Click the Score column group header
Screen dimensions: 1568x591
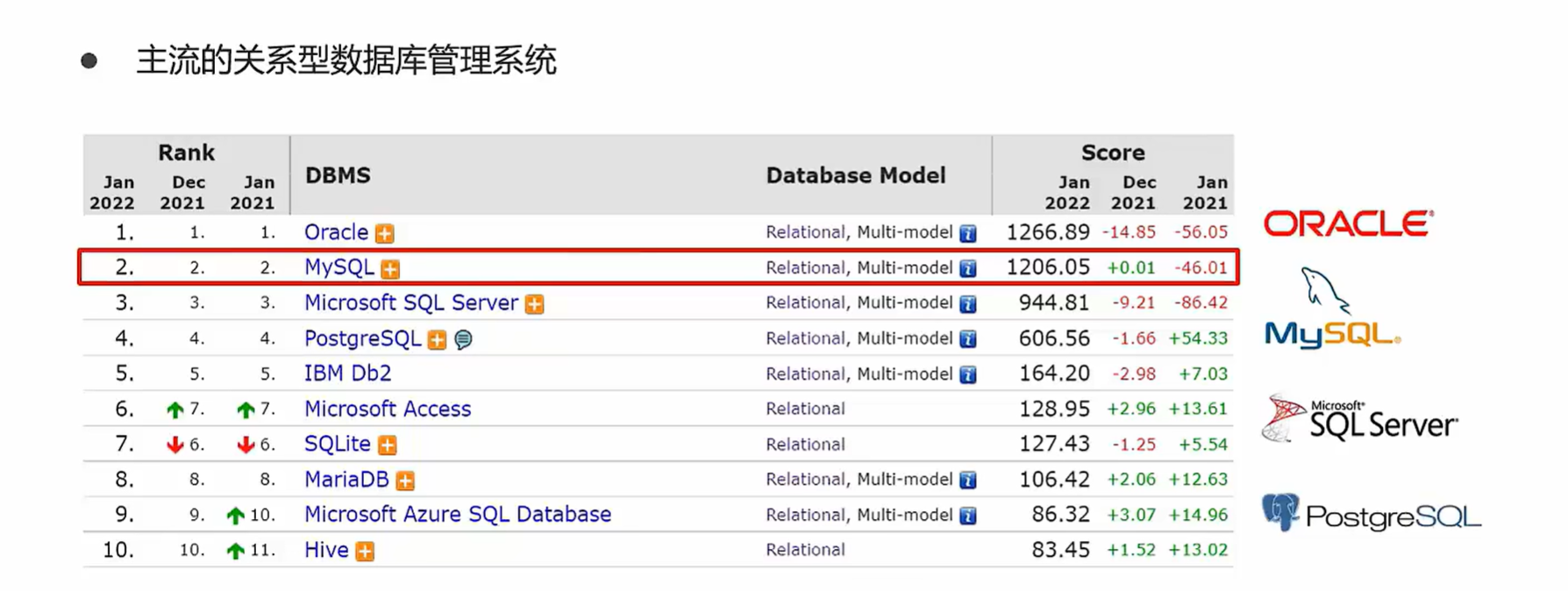[x=1113, y=153]
